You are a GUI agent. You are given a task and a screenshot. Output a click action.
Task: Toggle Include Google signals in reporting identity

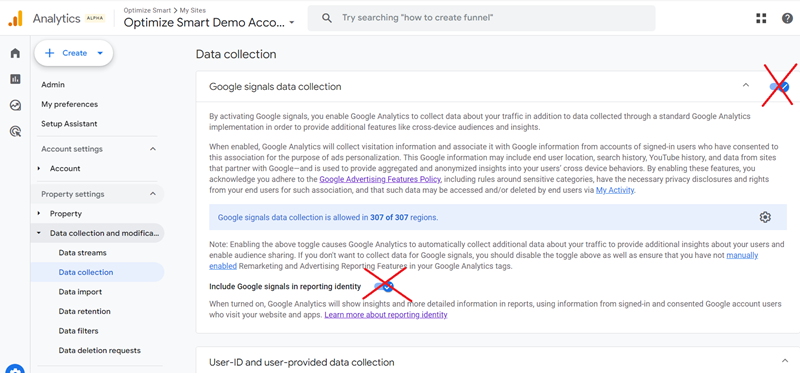click(384, 287)
